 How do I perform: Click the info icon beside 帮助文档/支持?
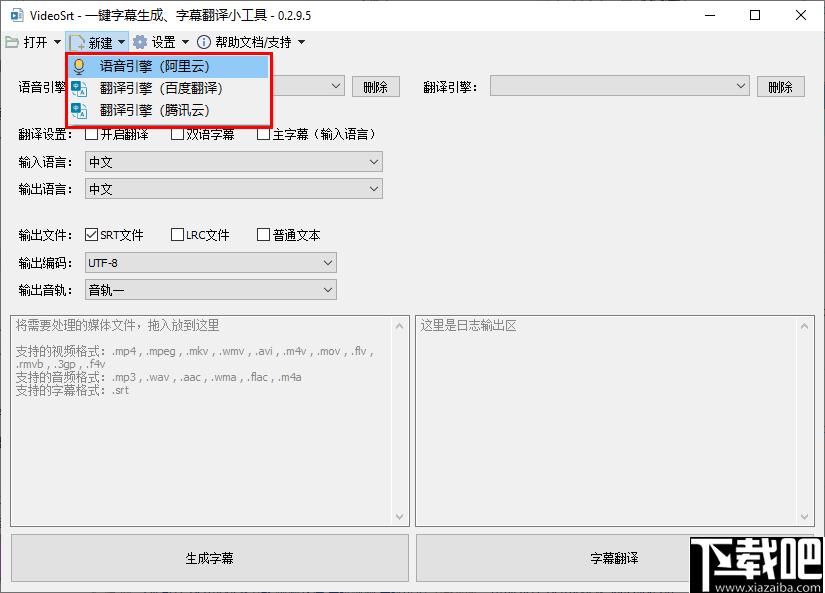(x=204, y=42)
